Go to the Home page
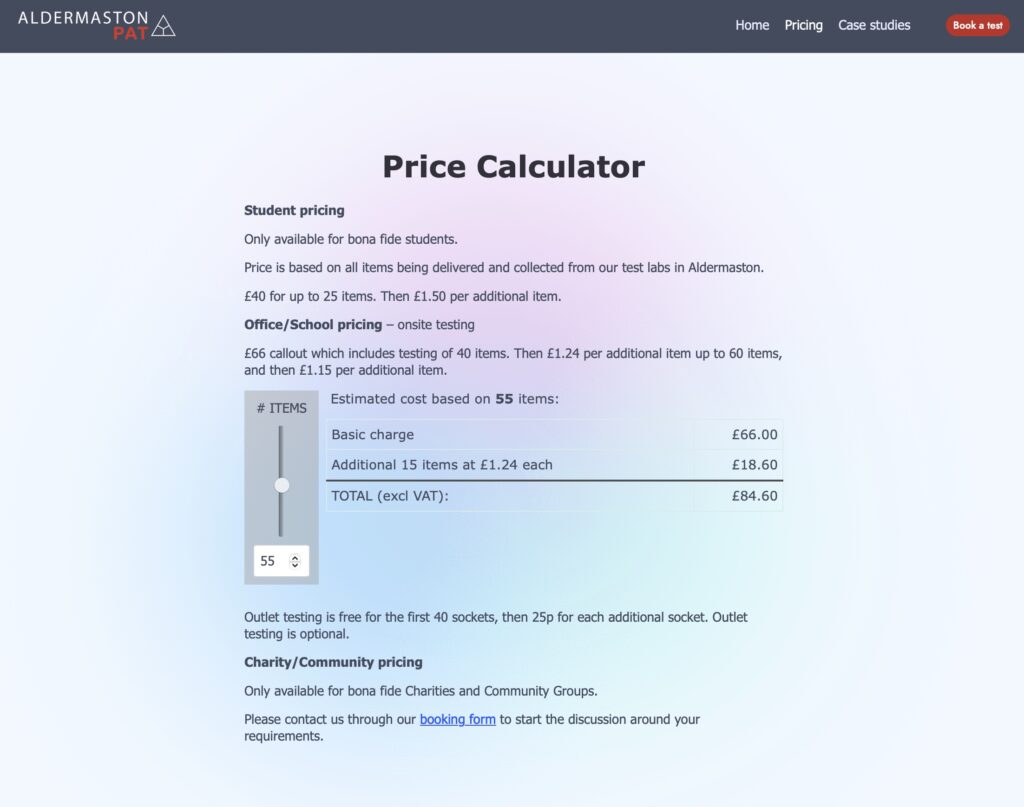This screenshot has height=807, width=1024. point(752,25)
